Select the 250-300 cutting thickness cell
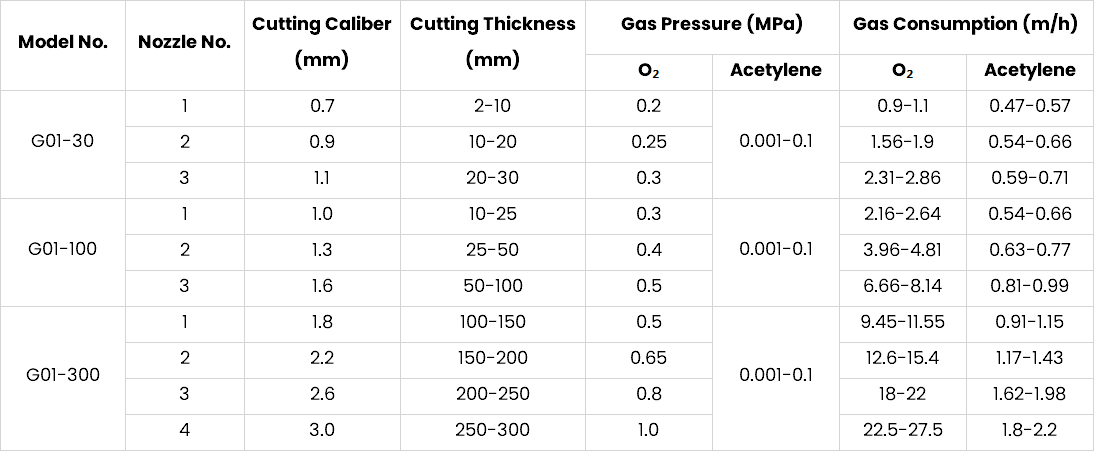 click(493, 430)
